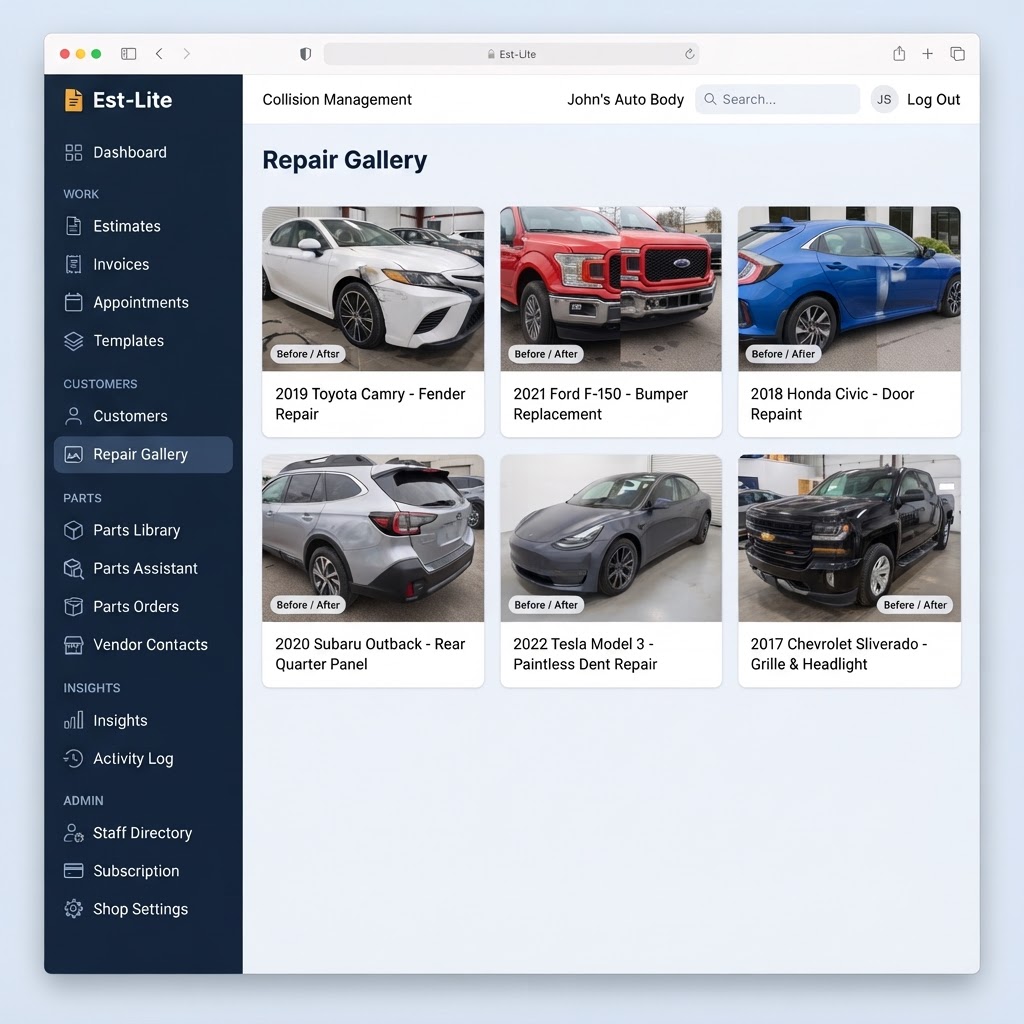Open the silver Subaru Outback photo
This screenshot has height=1024, width=1024.
point(373,538)
